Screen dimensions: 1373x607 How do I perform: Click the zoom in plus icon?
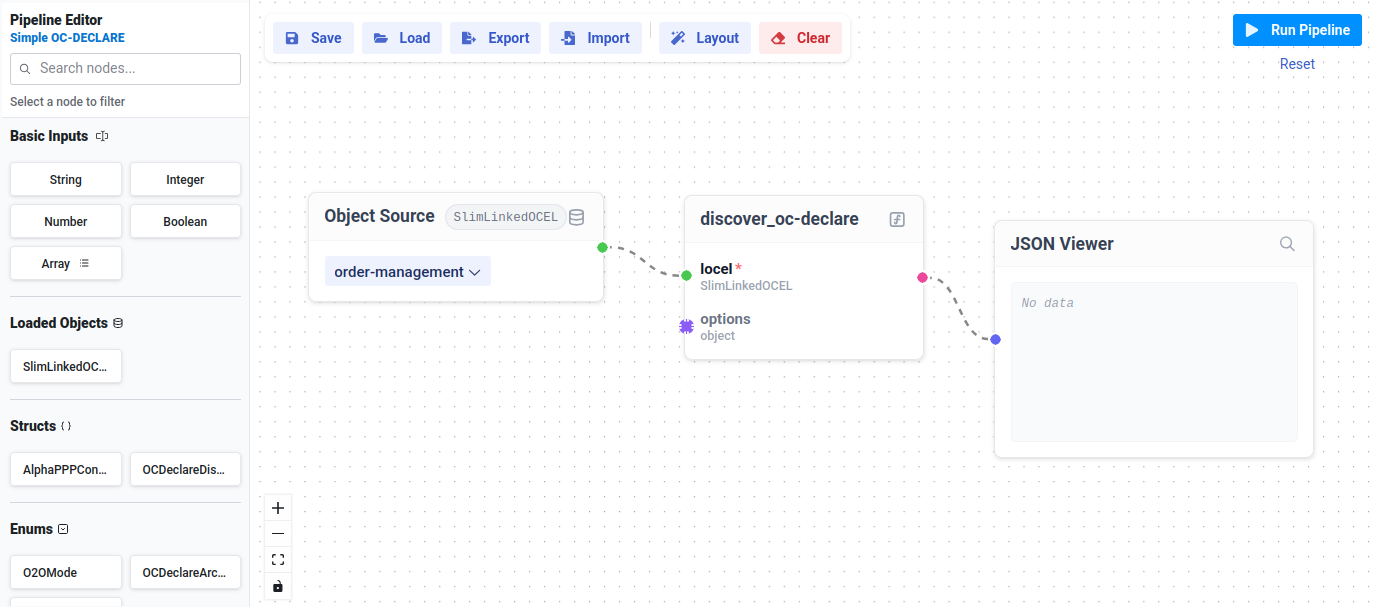(278, 507)
